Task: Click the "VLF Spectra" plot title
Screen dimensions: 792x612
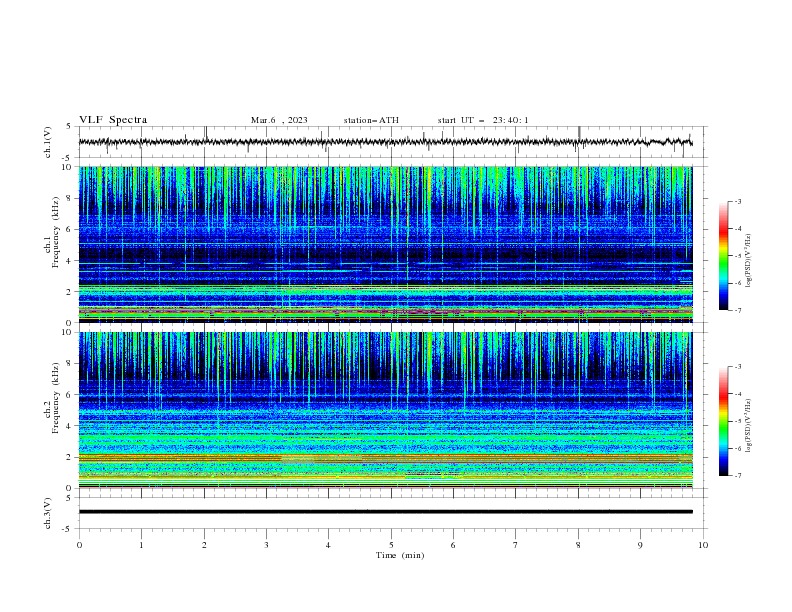Action: (113, 120)
